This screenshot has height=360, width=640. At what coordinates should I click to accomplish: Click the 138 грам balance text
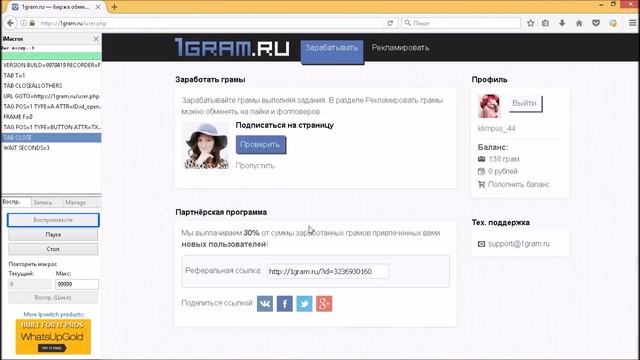[x=504, y=159]
